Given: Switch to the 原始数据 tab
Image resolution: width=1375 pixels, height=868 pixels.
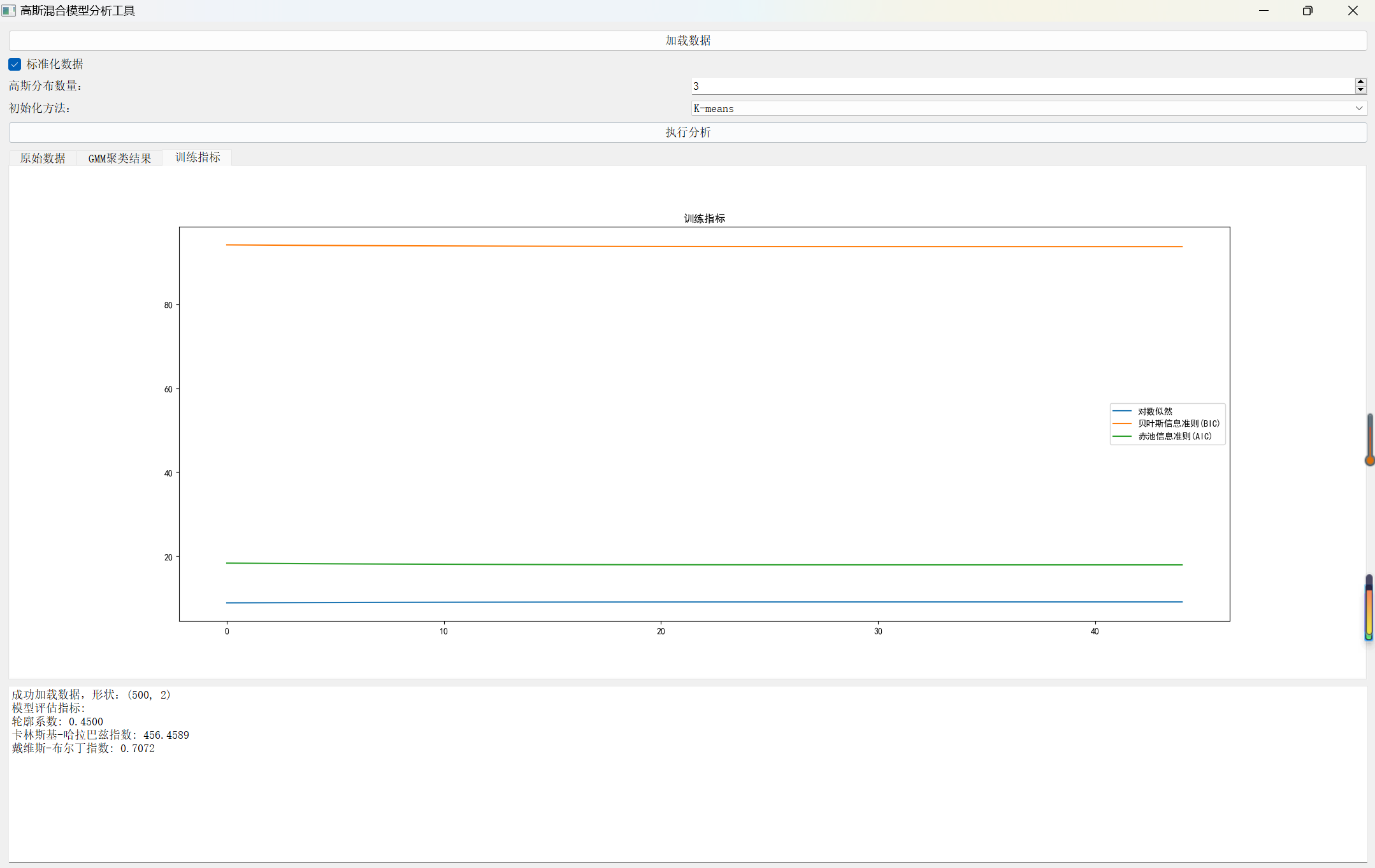Looking at the screenshot, I should point(43,158).
